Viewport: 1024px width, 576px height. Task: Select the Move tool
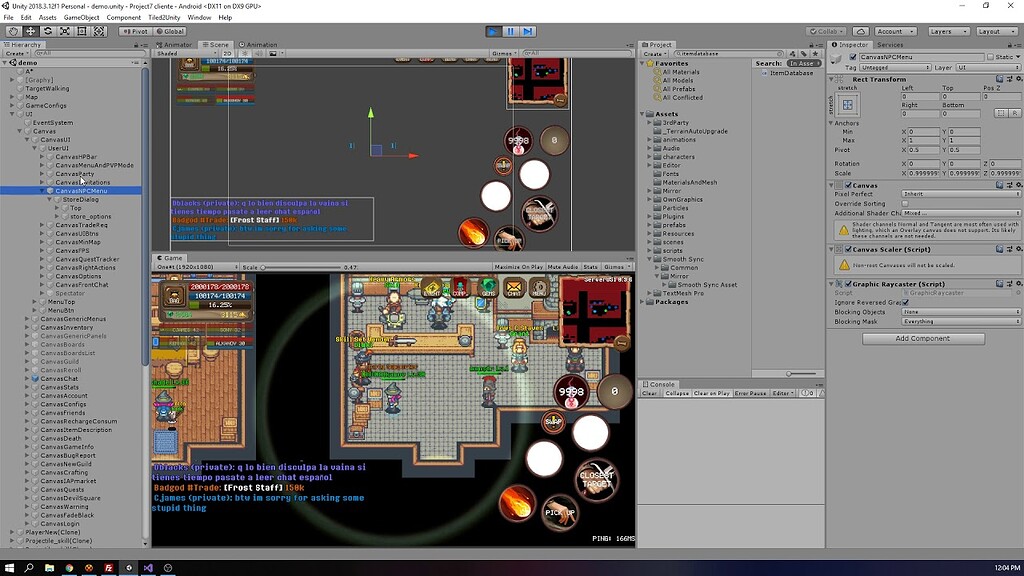coord(30,31)
